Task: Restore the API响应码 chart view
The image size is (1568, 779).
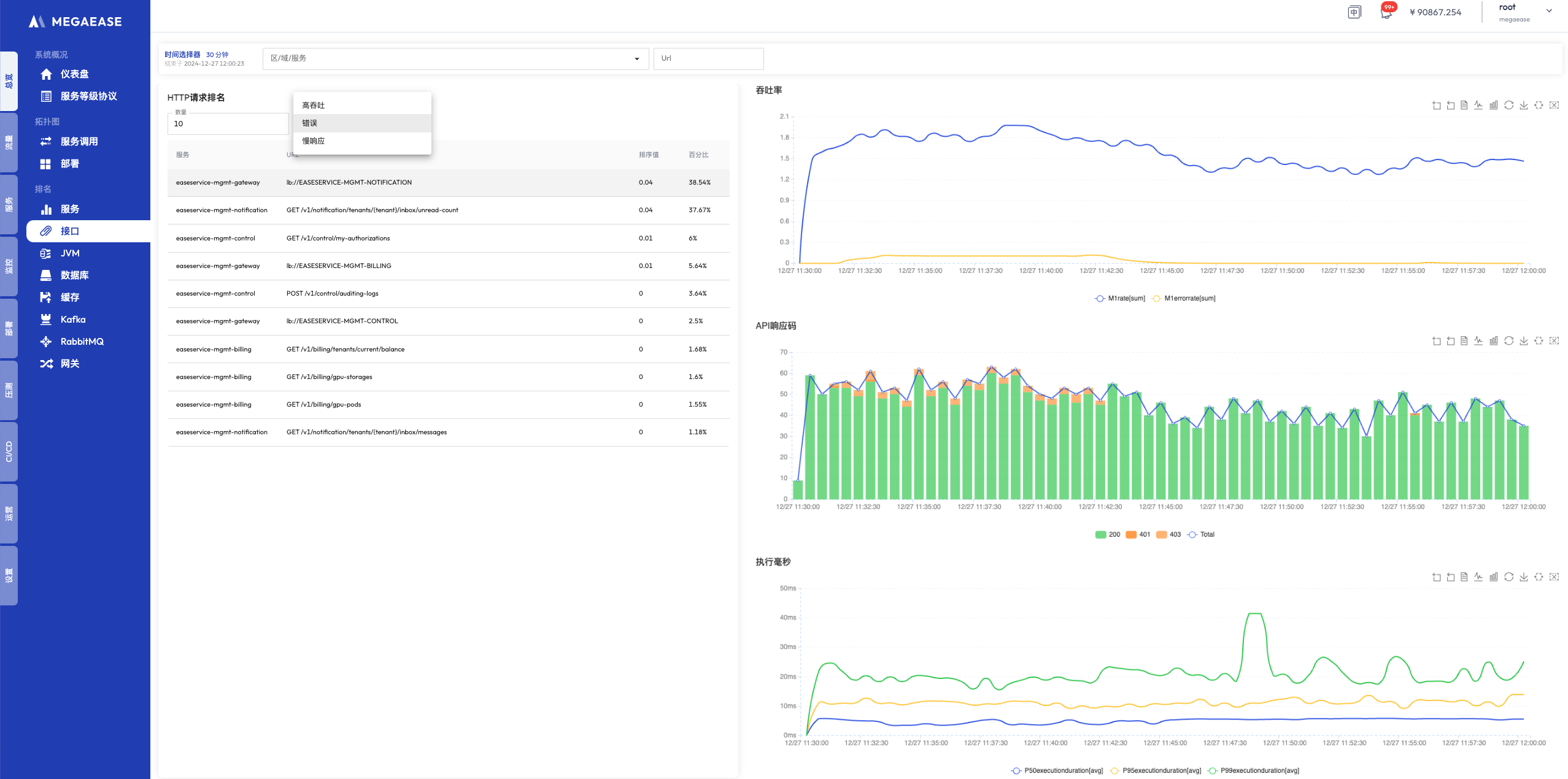Action: 1508,341
